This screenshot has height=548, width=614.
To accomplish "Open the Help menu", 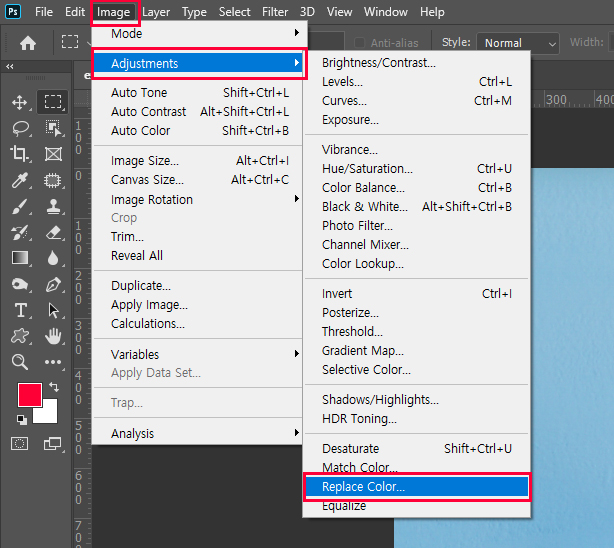I will (x=432, y=12).
